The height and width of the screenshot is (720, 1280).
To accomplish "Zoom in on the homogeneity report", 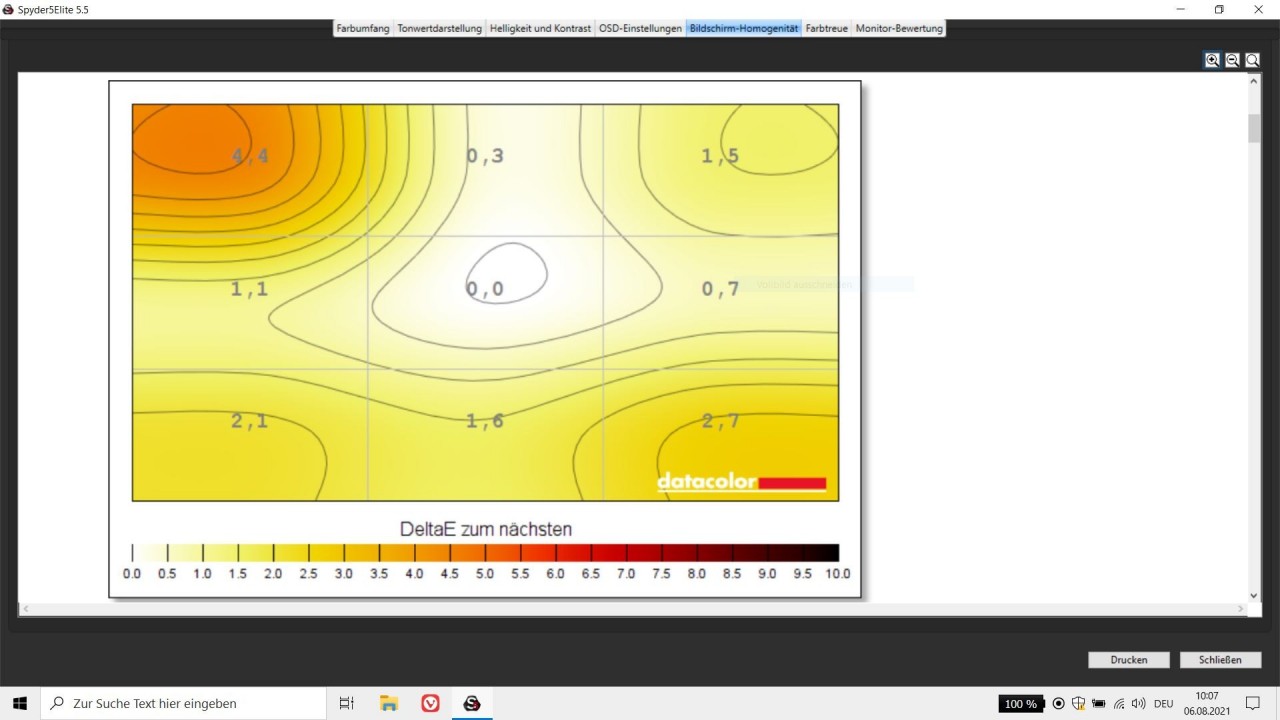I will click(x=1212, y=60).
